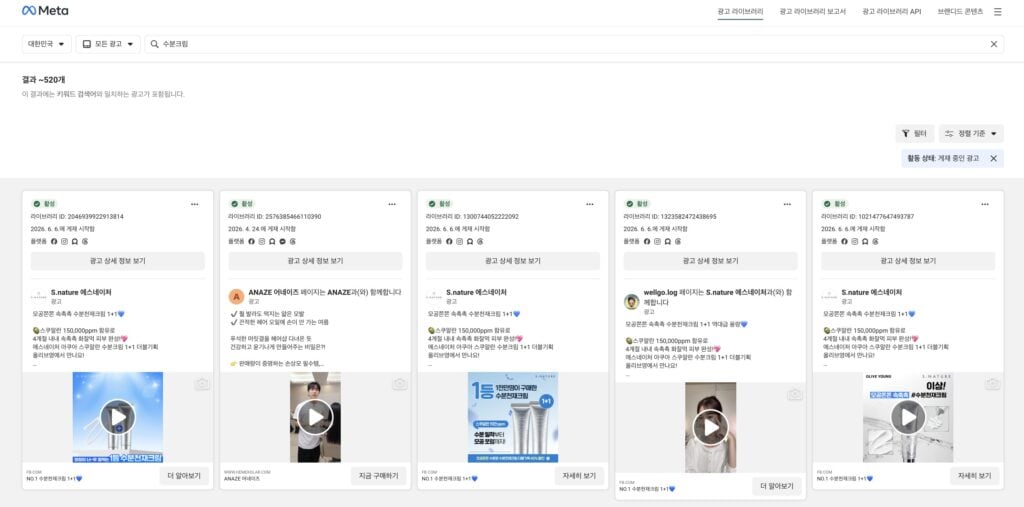
Task: Click 더 알아보기 on ad 2046939922913814
Action: click(x=184, y=476)
